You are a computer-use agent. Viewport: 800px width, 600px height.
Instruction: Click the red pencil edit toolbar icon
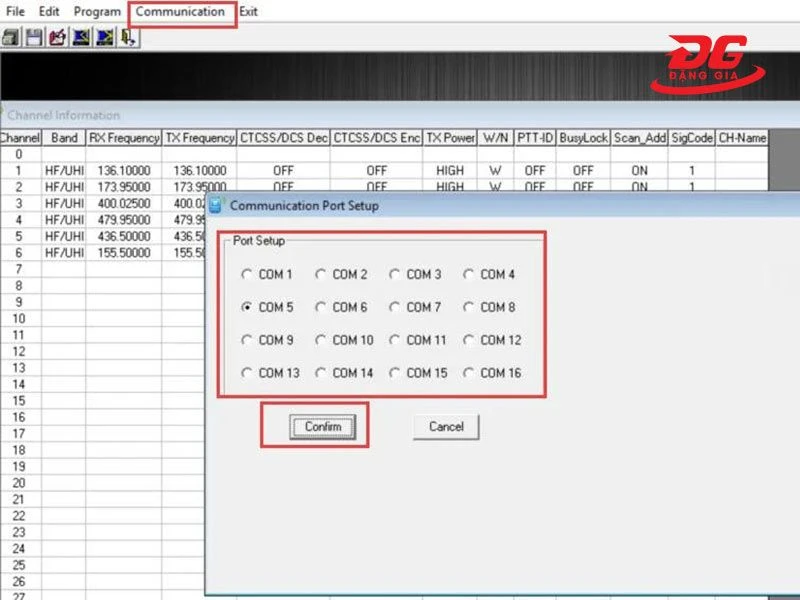click(x=57, y=38)
